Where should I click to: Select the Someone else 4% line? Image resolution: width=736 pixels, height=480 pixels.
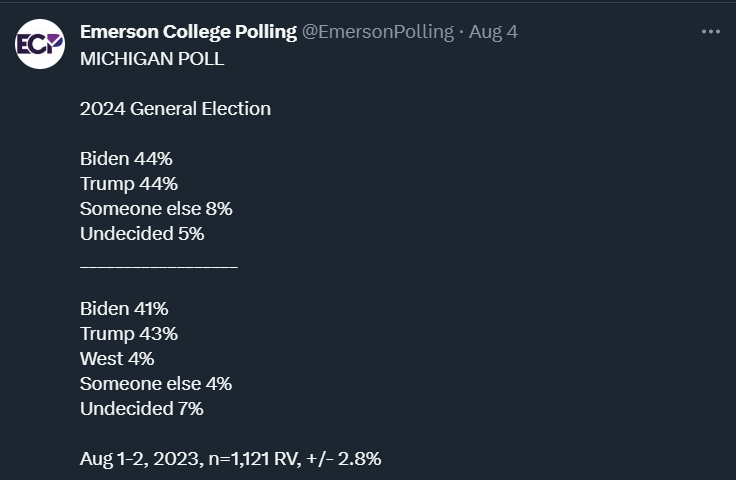click(x=156, y=384)
